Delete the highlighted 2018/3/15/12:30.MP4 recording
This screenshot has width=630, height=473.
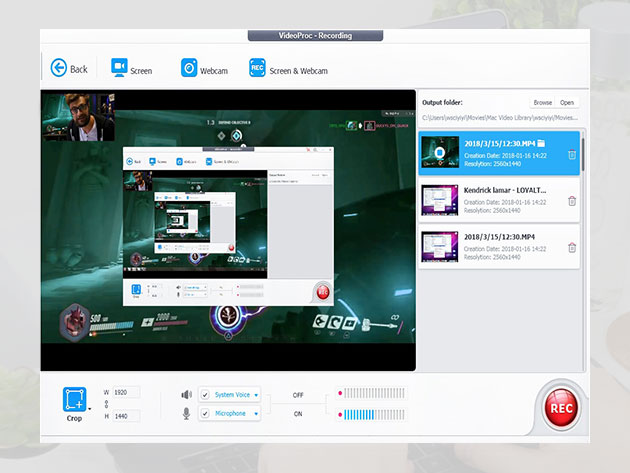click(x=572, y=154)
